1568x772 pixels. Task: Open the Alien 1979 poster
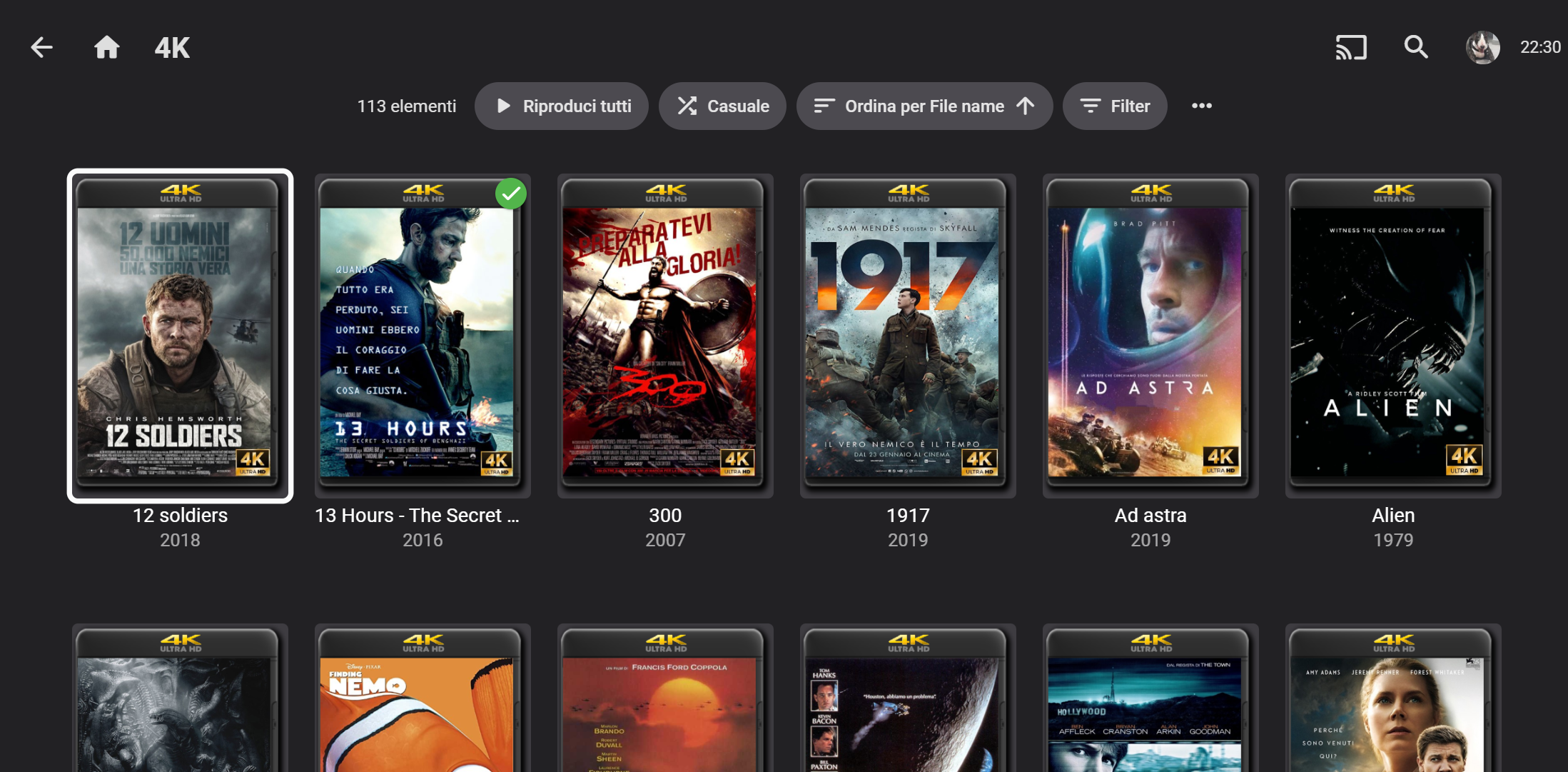[x=1393, y=336]
